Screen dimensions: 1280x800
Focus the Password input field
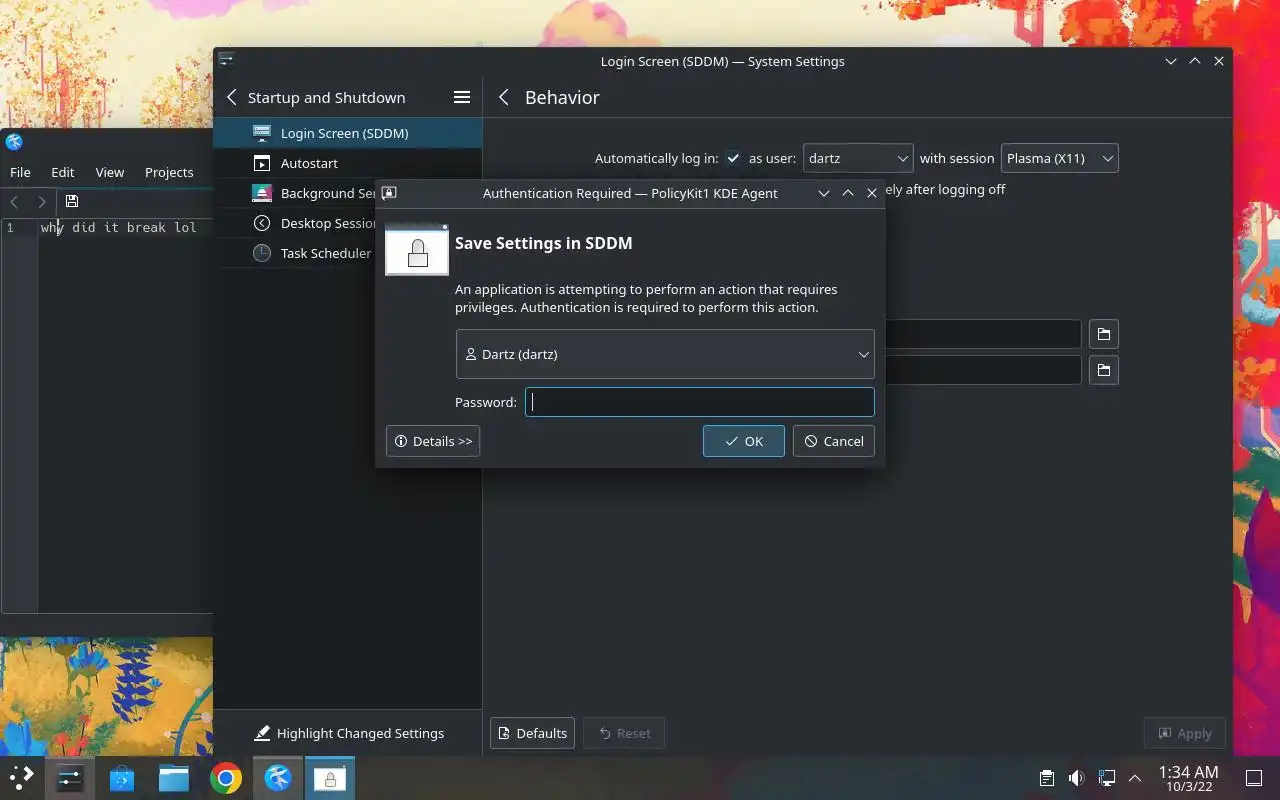tap(700, 402)
